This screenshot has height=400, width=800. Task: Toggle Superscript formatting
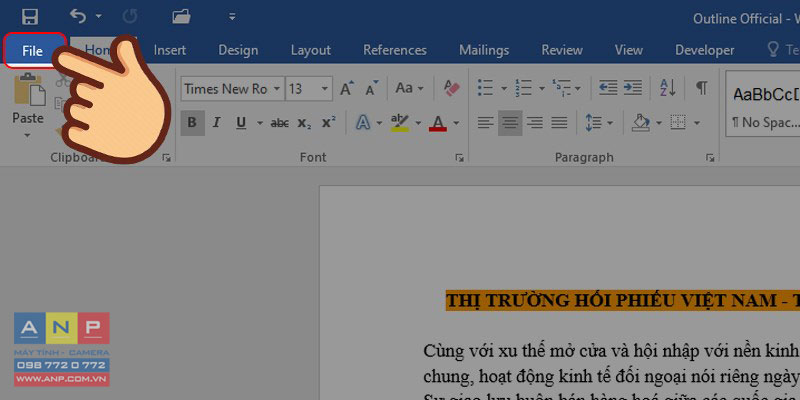pos(329,122)
